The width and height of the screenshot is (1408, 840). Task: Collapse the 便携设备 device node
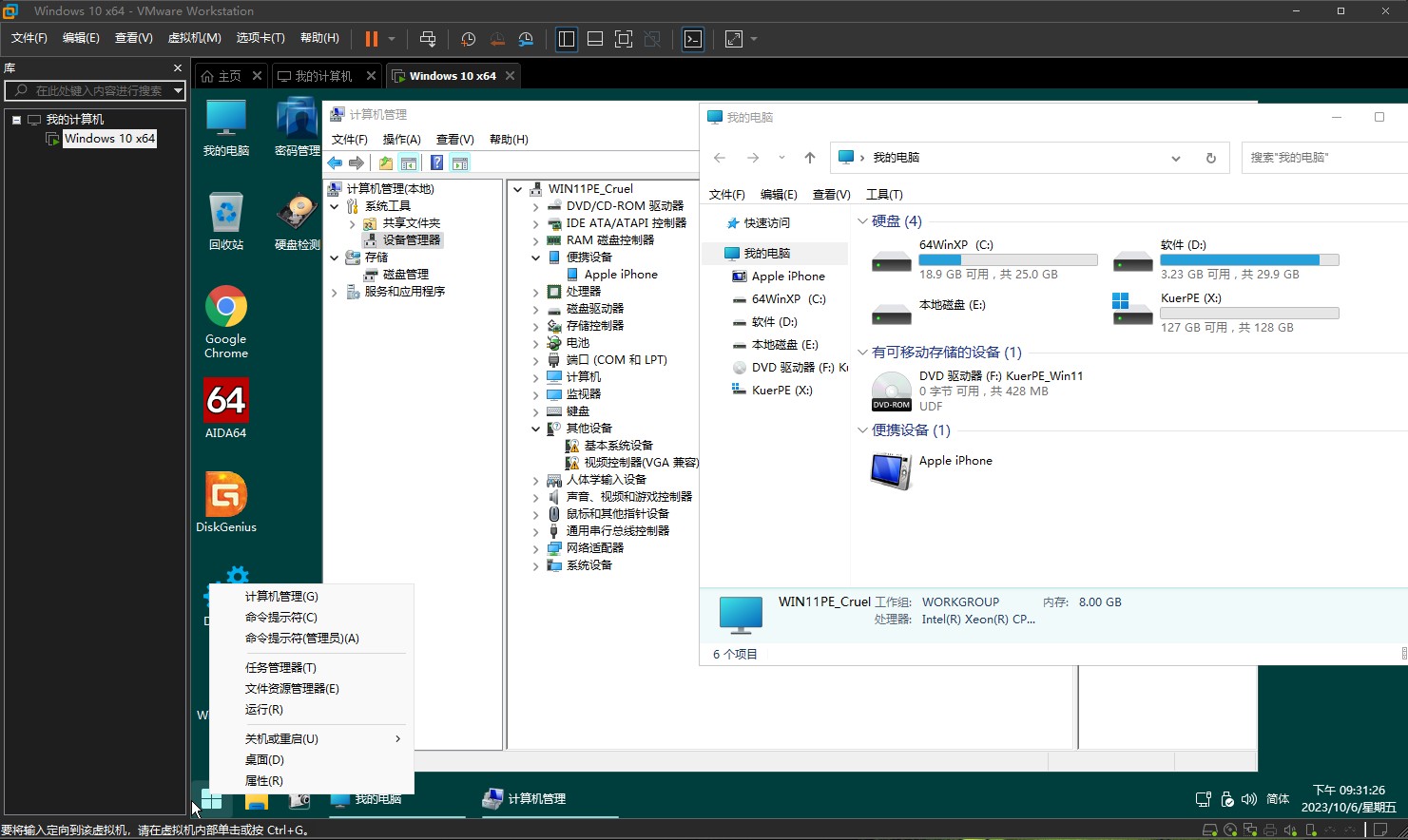click(x=536, y=258)
